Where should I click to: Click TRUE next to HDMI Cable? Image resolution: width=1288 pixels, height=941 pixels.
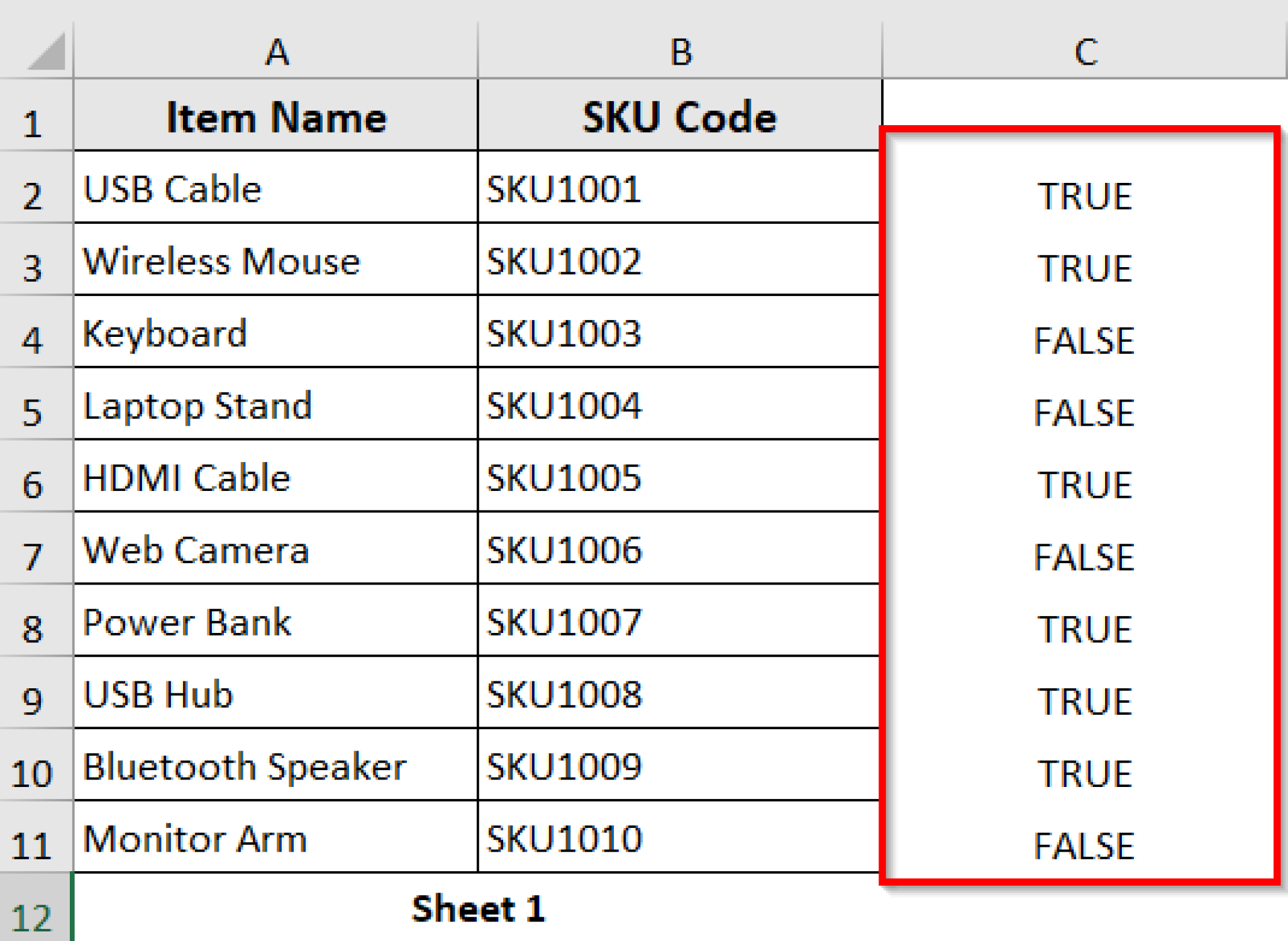pyautogui.click(x=1085, y=484)
